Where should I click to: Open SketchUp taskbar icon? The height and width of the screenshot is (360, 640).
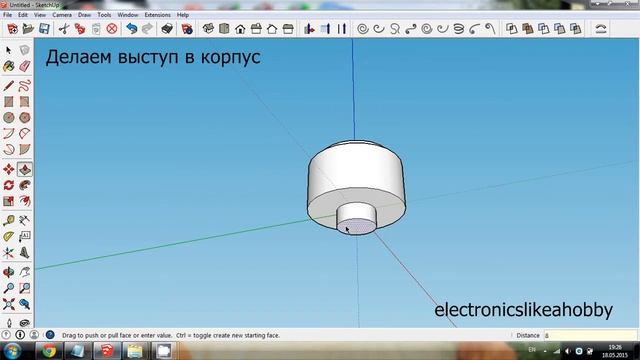tap(107, 351)
